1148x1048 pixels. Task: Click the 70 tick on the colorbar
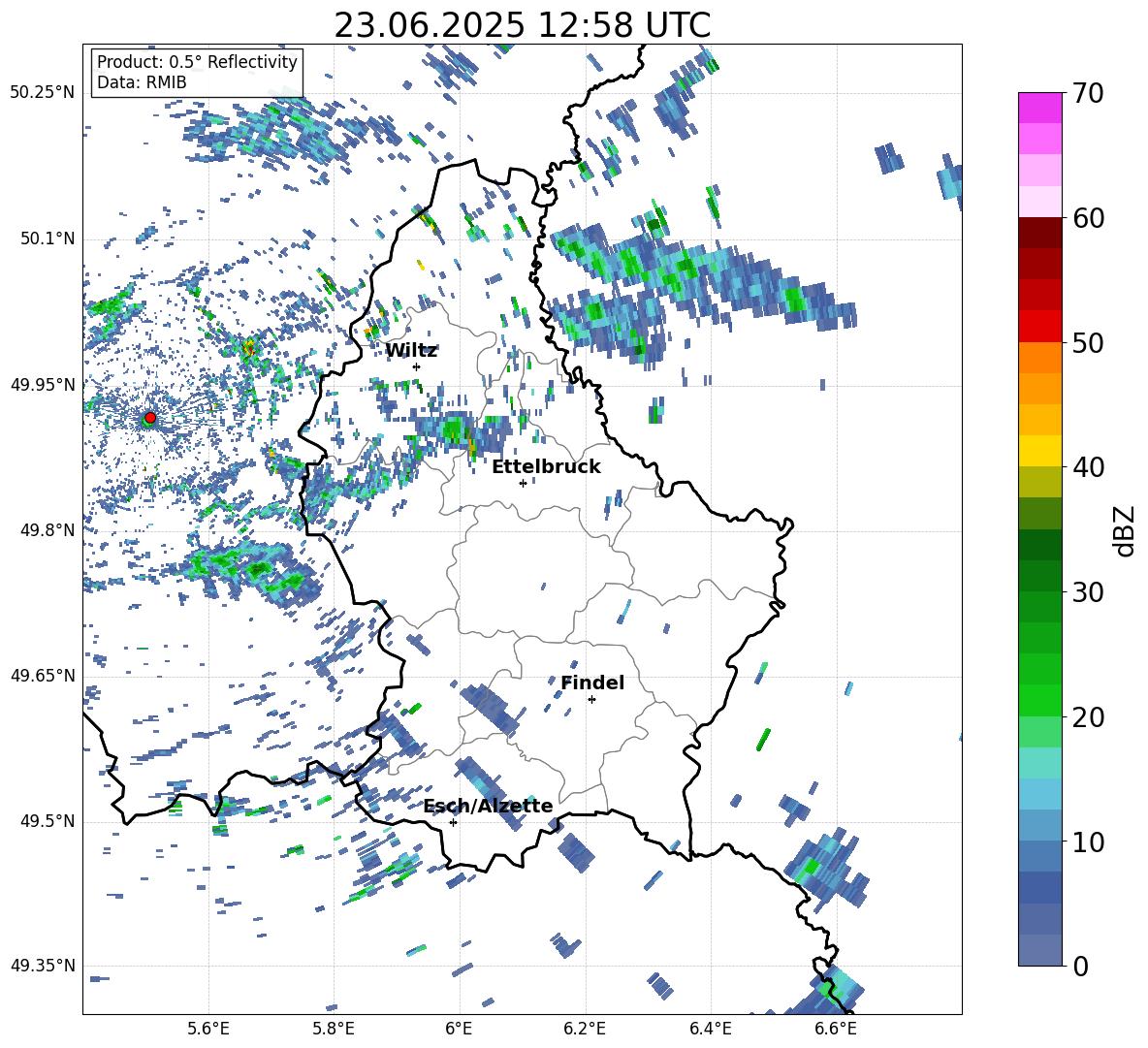[1088, 93]
